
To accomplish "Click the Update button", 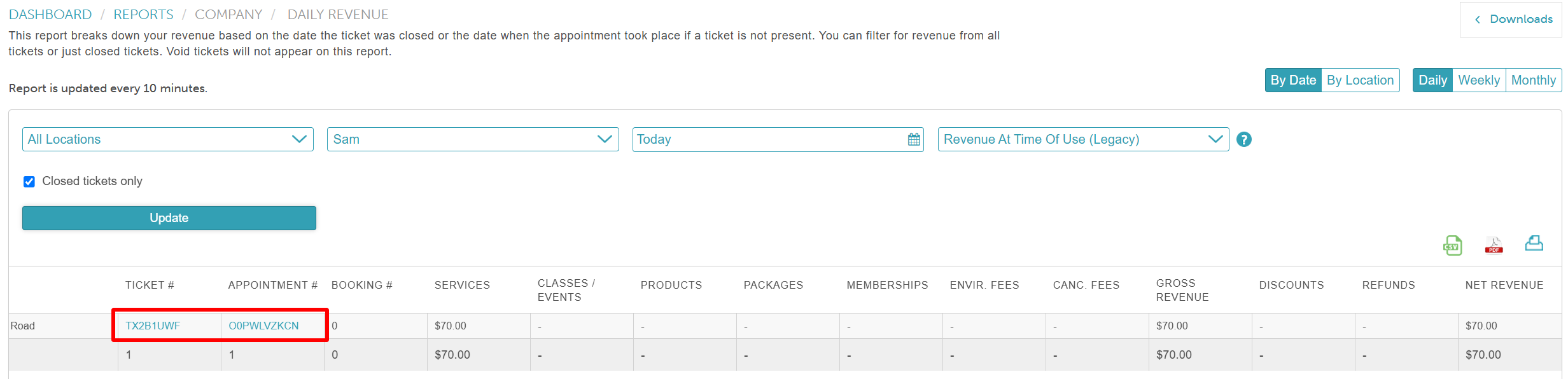I will pos(169,217).
